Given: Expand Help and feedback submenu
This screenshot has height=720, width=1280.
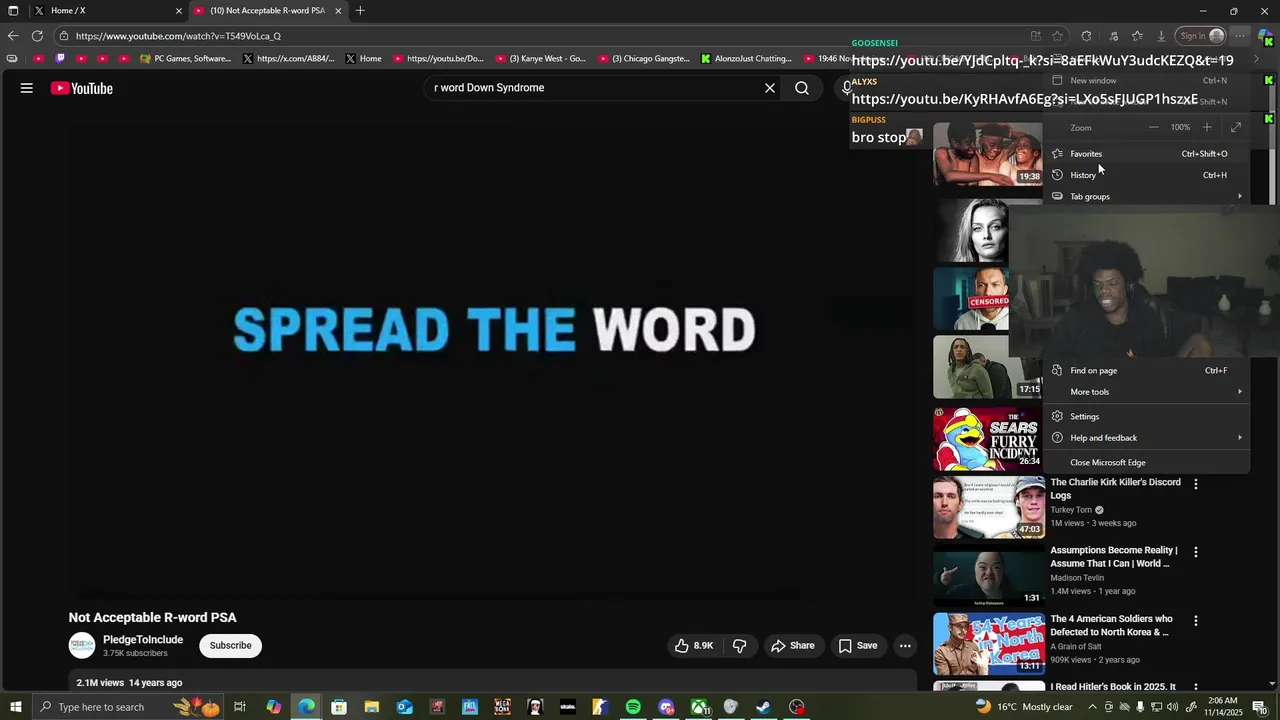Looking at the screenshot, I should tap(1146, 438).
